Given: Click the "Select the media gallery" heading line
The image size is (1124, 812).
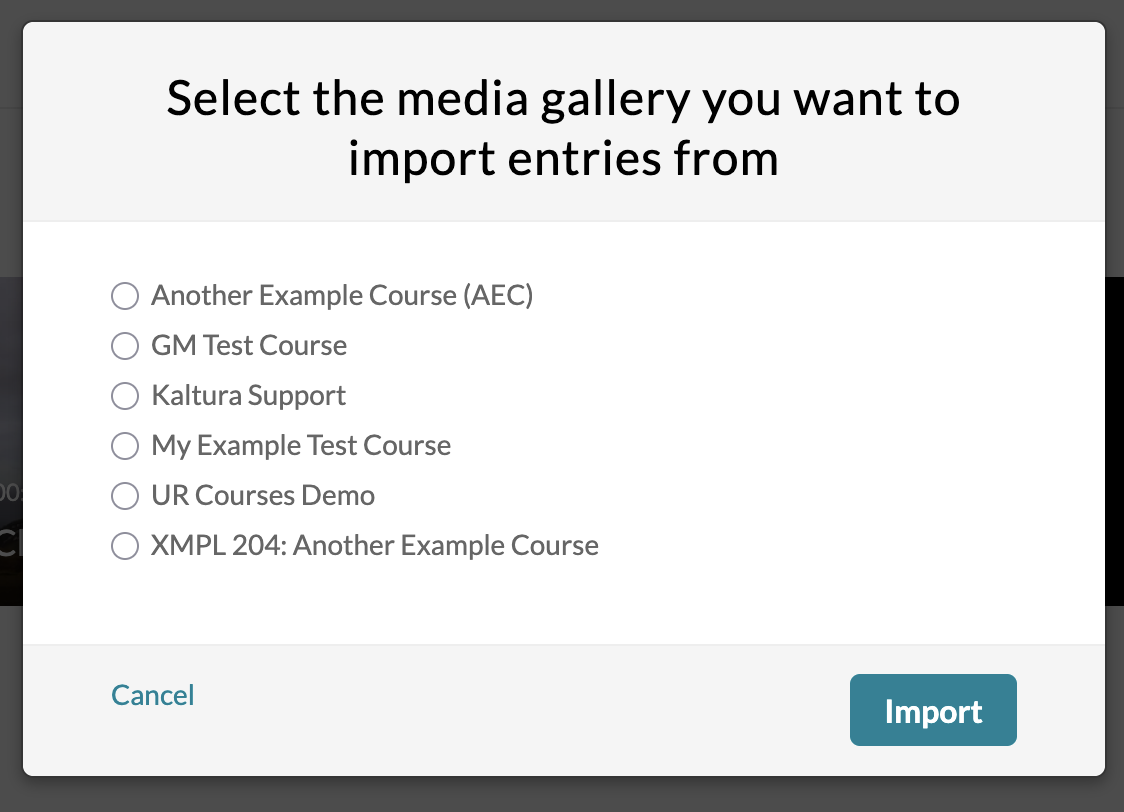Looking at the screenshot, I should 563,100.
